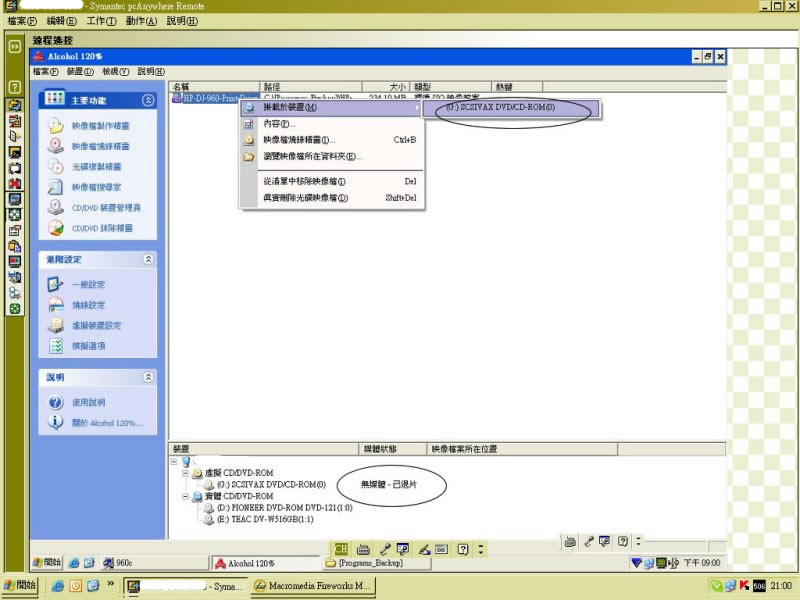This screenshot has width=800, height=600.
Task: Open the options arrow on the CH language bar
Action: click(x=481, y=549)
